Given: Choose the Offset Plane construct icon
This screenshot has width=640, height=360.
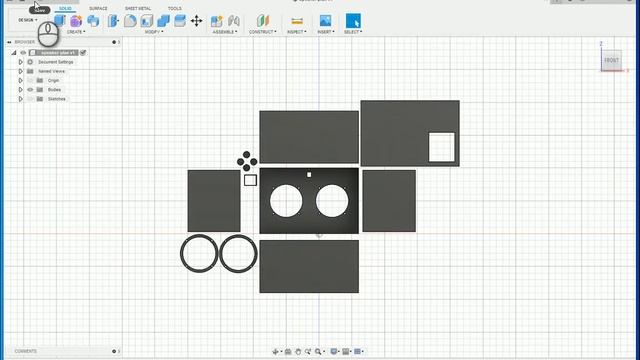Looking at the screenshot, I should click(x=263, y=20).
